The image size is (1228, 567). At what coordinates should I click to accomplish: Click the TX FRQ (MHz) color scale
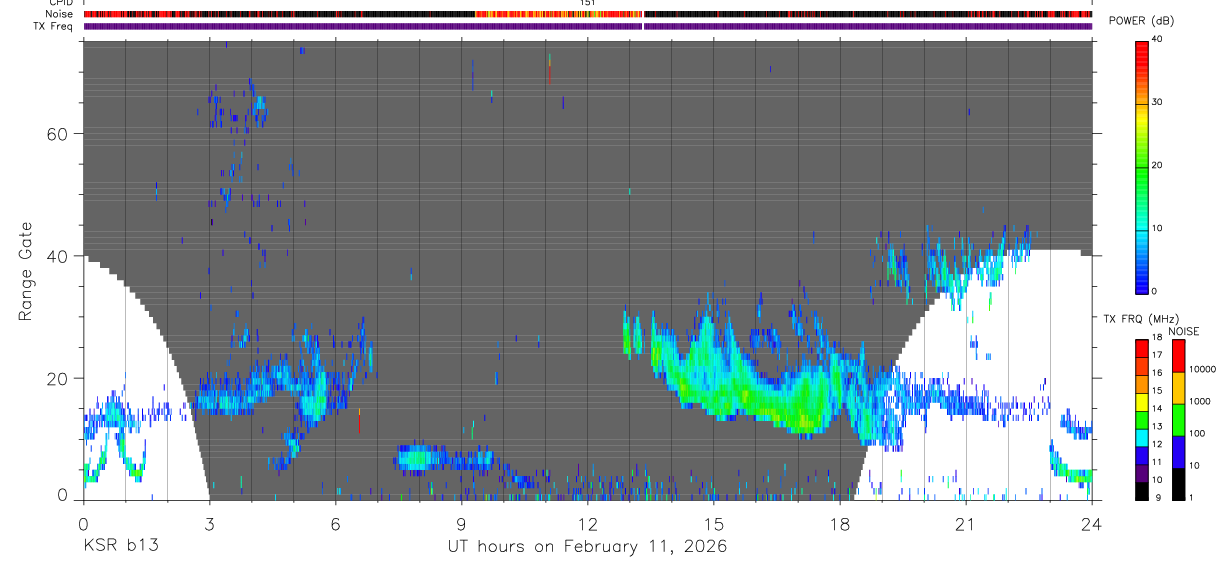click(x=1142, y=420)
